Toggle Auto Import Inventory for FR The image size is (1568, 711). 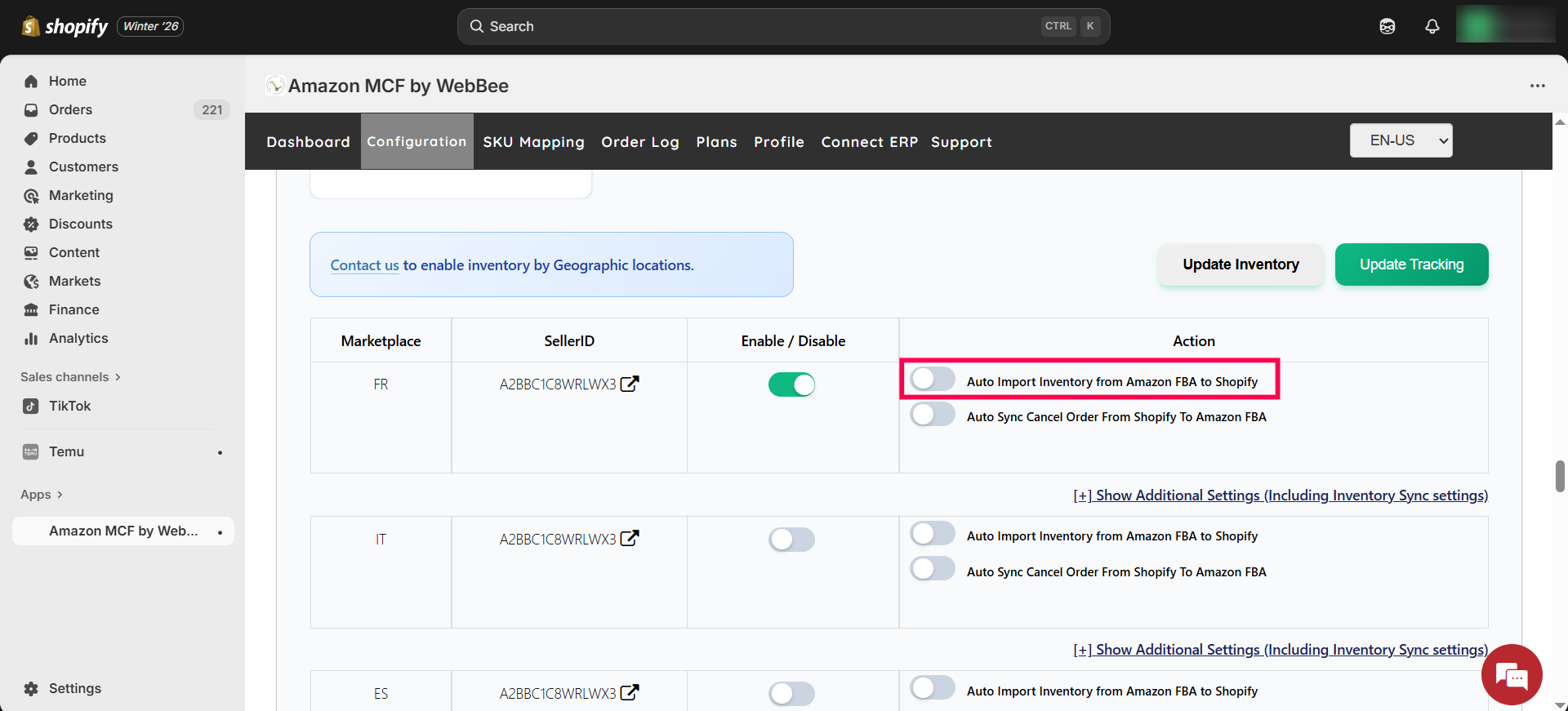tap(933, 380)
